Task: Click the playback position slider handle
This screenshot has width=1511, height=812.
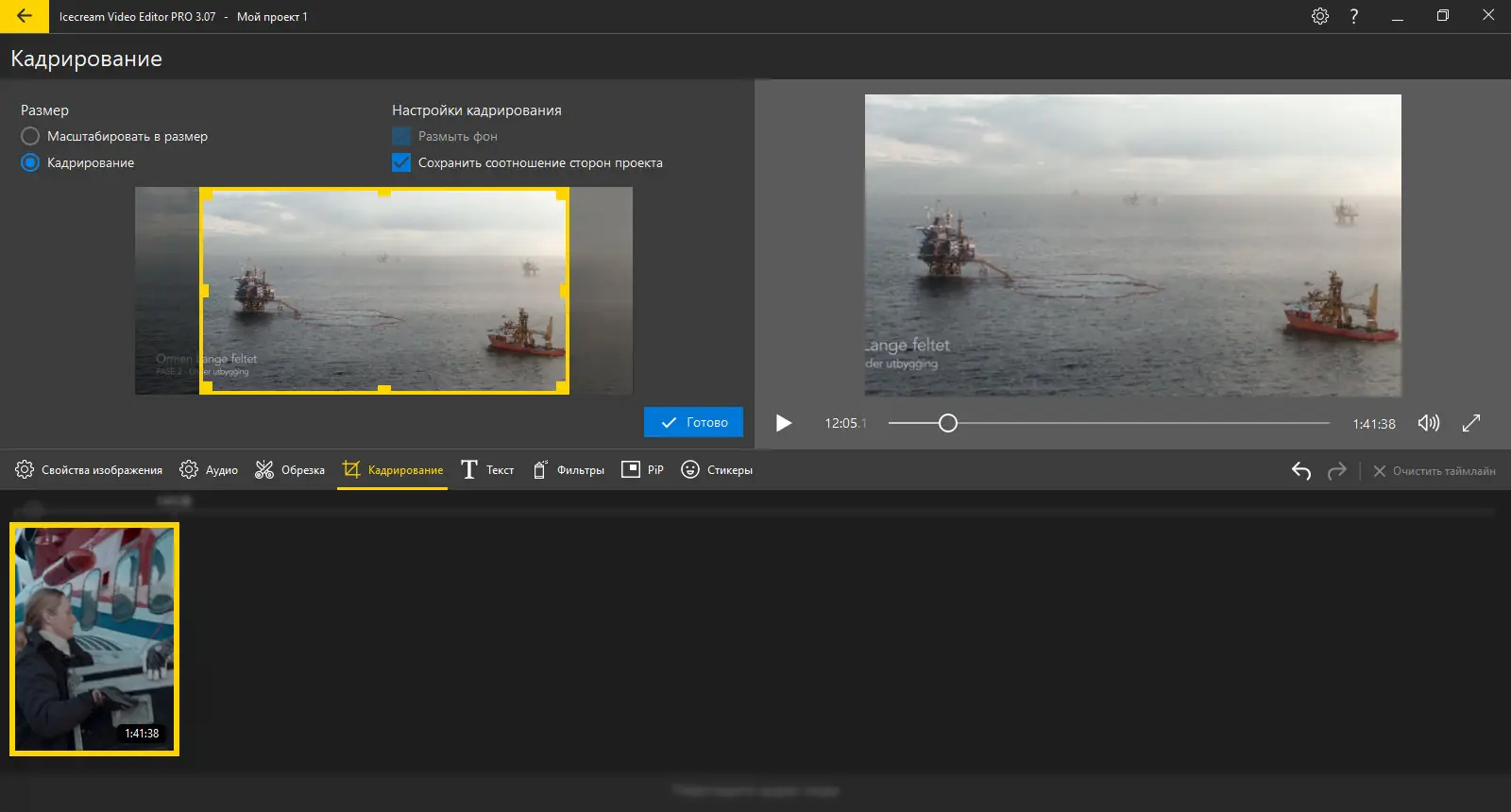Action: (948, 423)
